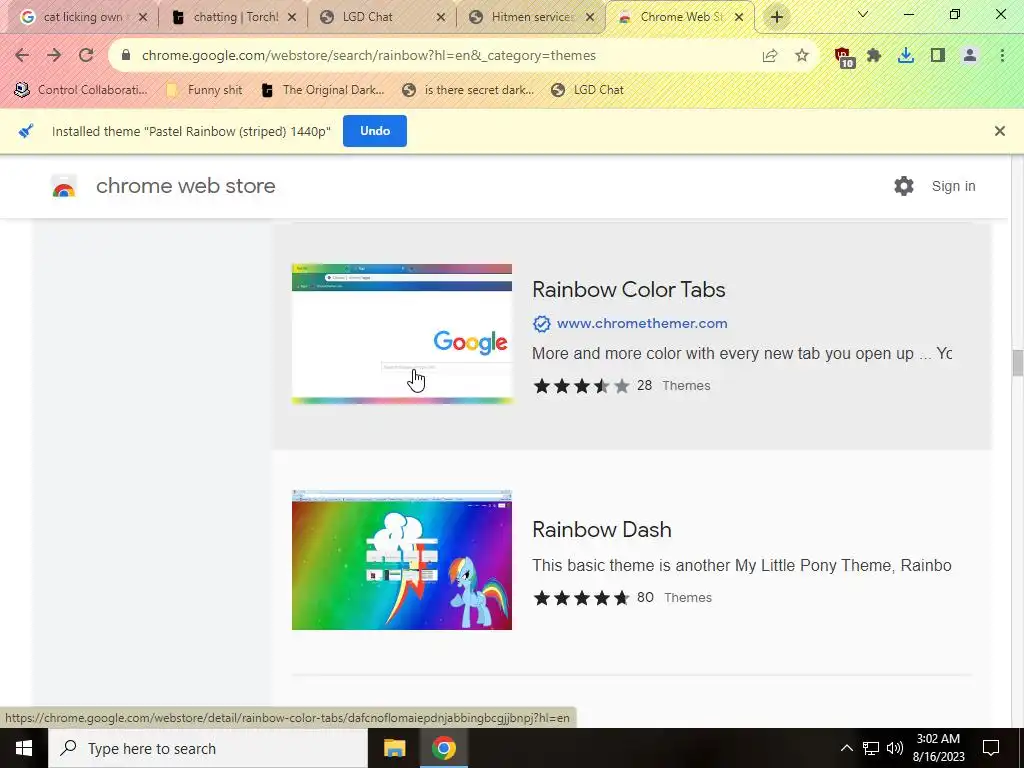Open the Rainbow Color Tabs preview thumbnail

(x=402, y=334)
